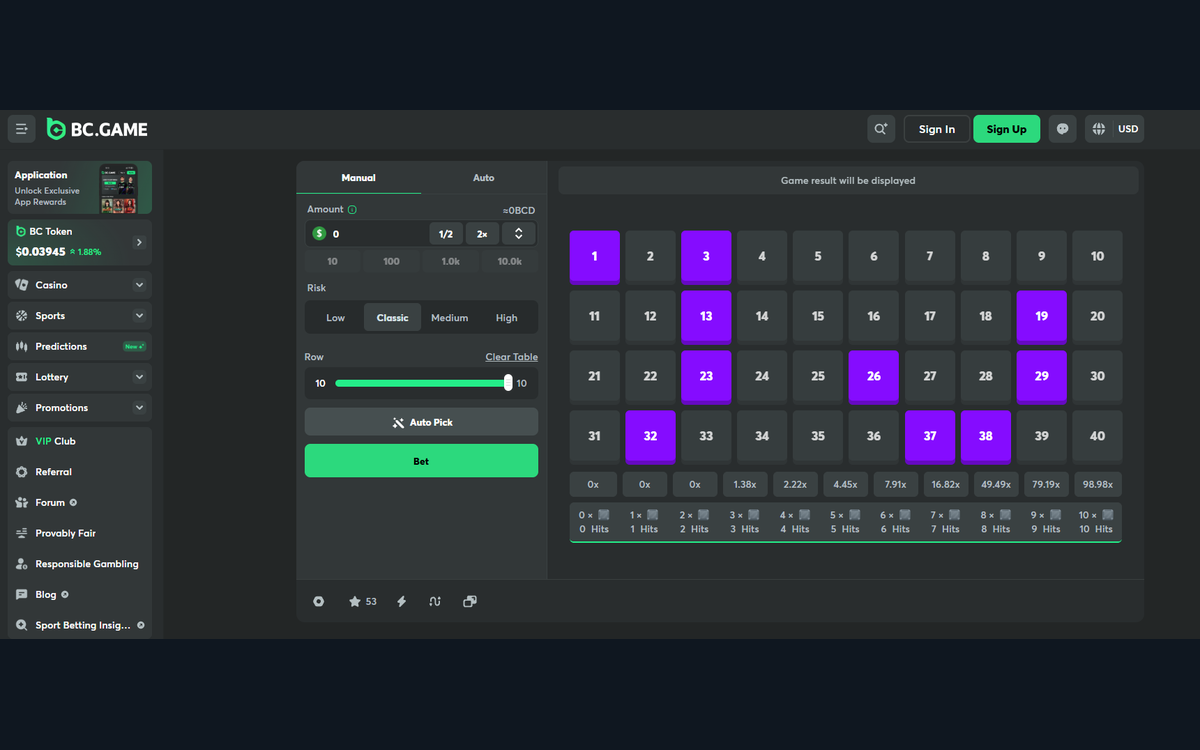Image resolution: width=1200 pixels, height=750 pixels.
Task: Click the Forum people icon
Action: (x=22, y=503)
